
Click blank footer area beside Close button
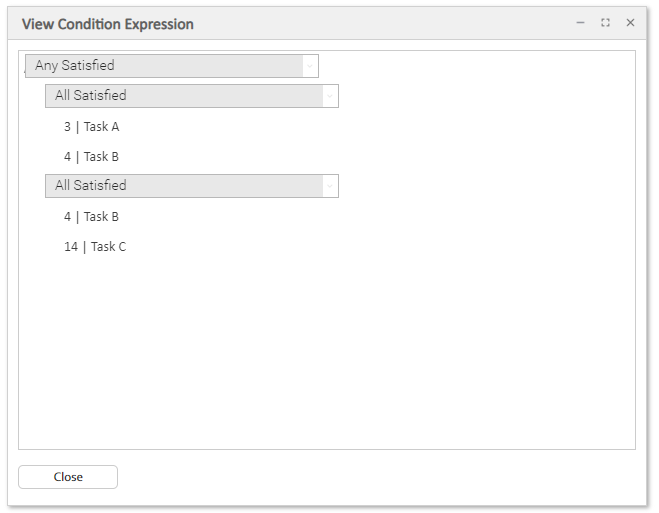click(380, 477)
